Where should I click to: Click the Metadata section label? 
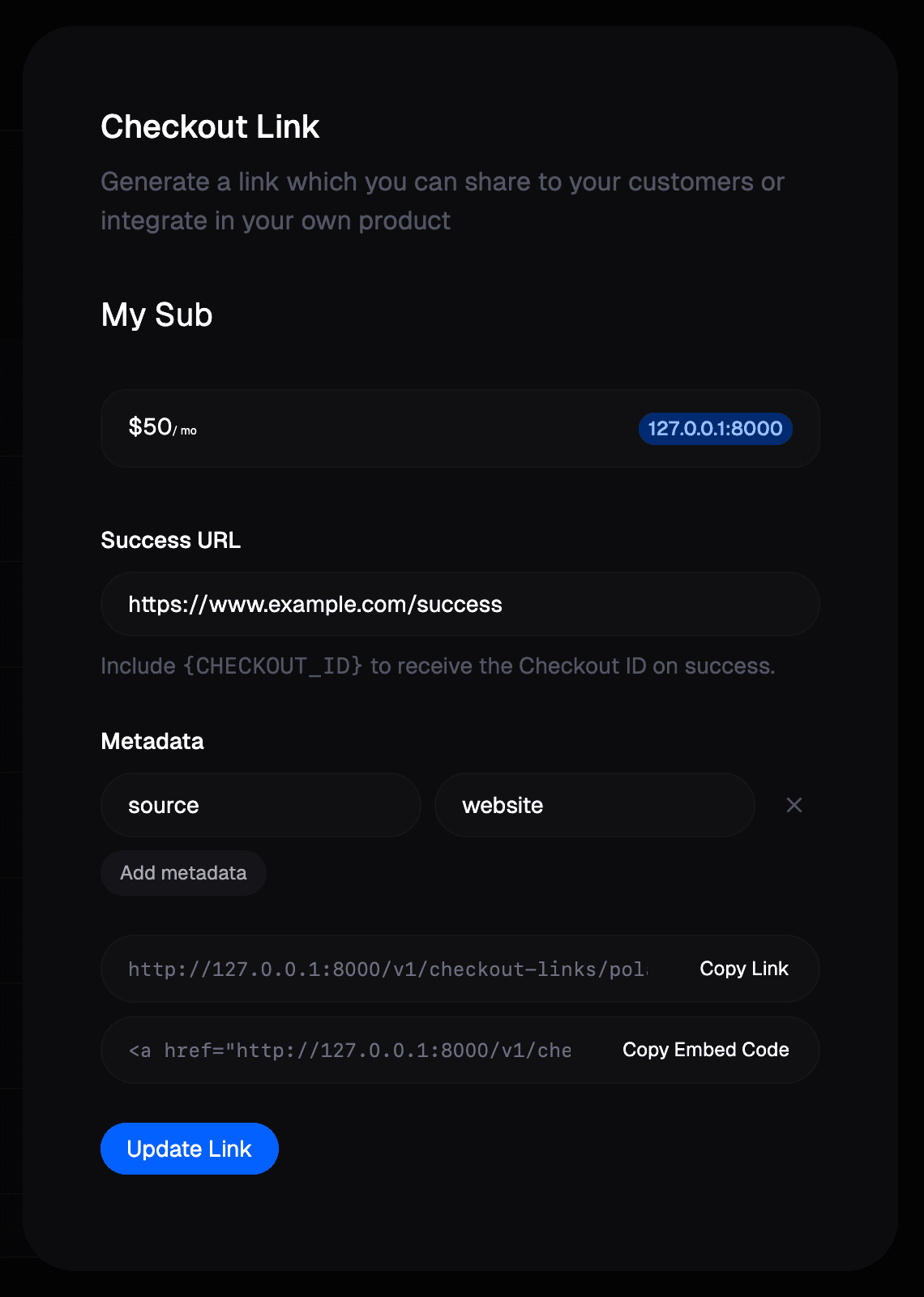(x=152, y=741)
